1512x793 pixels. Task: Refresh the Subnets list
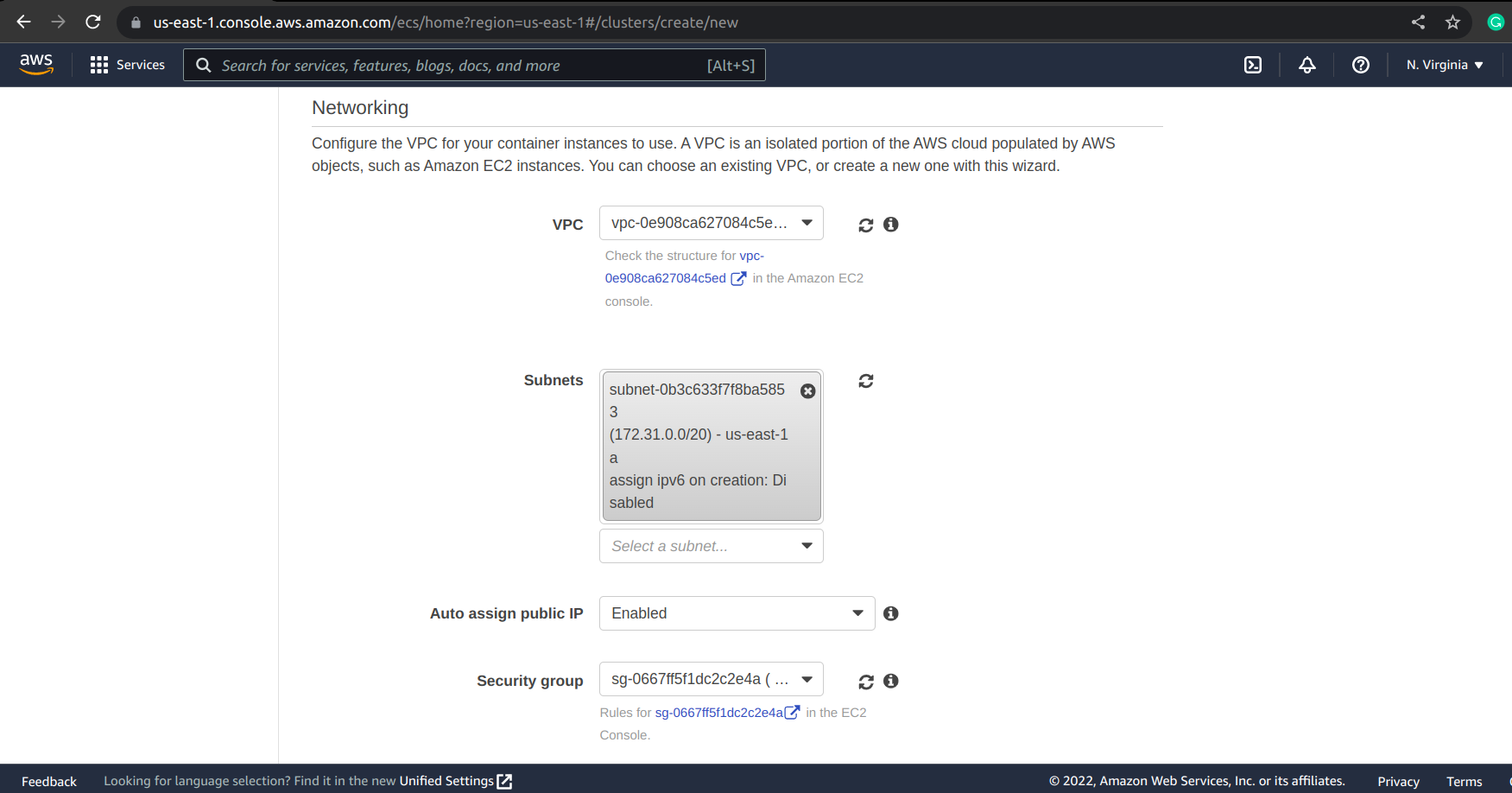tap(865, 381)
